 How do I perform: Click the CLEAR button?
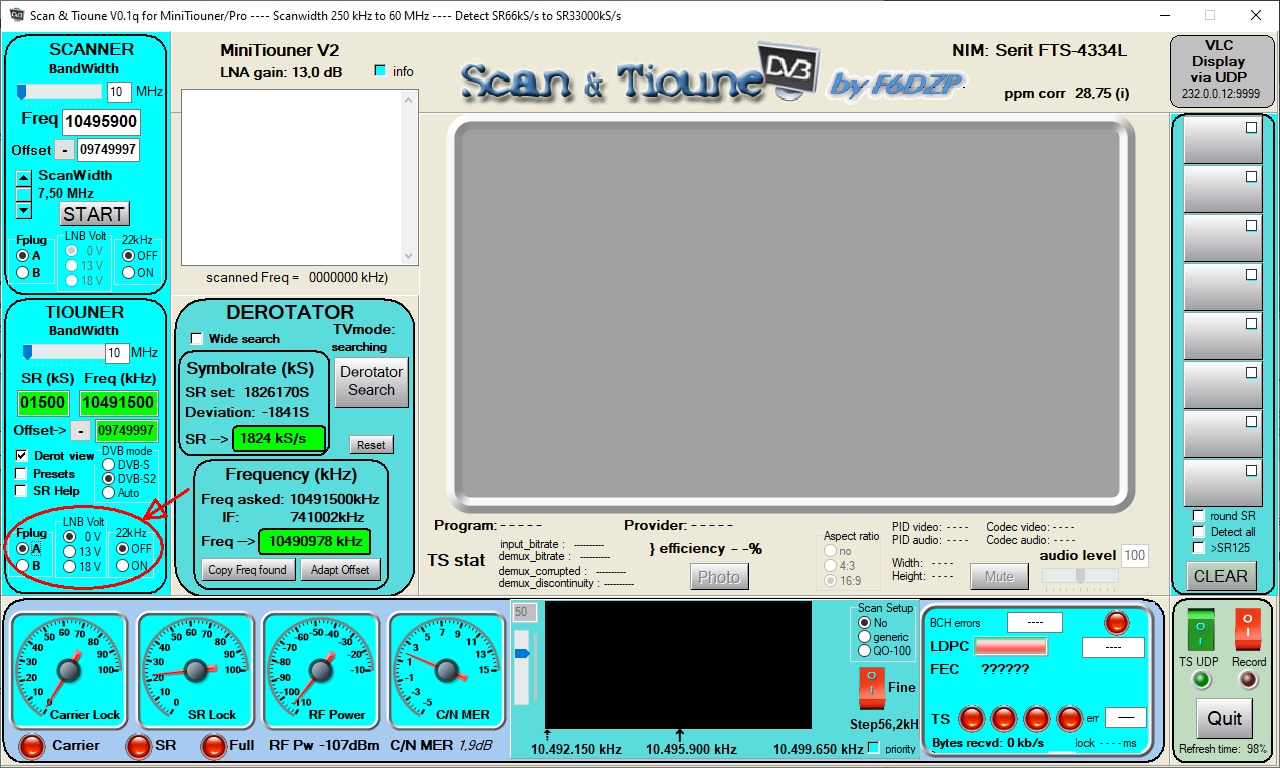(x=1221, y=576)
